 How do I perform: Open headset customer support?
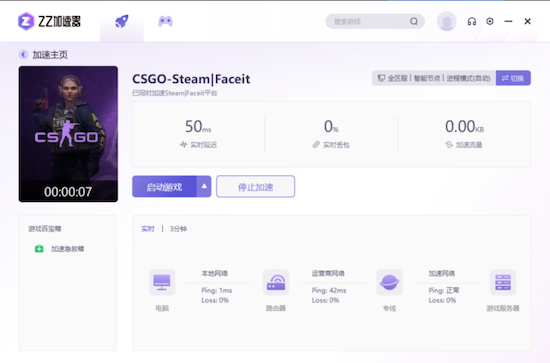click(x=472, y=21)
